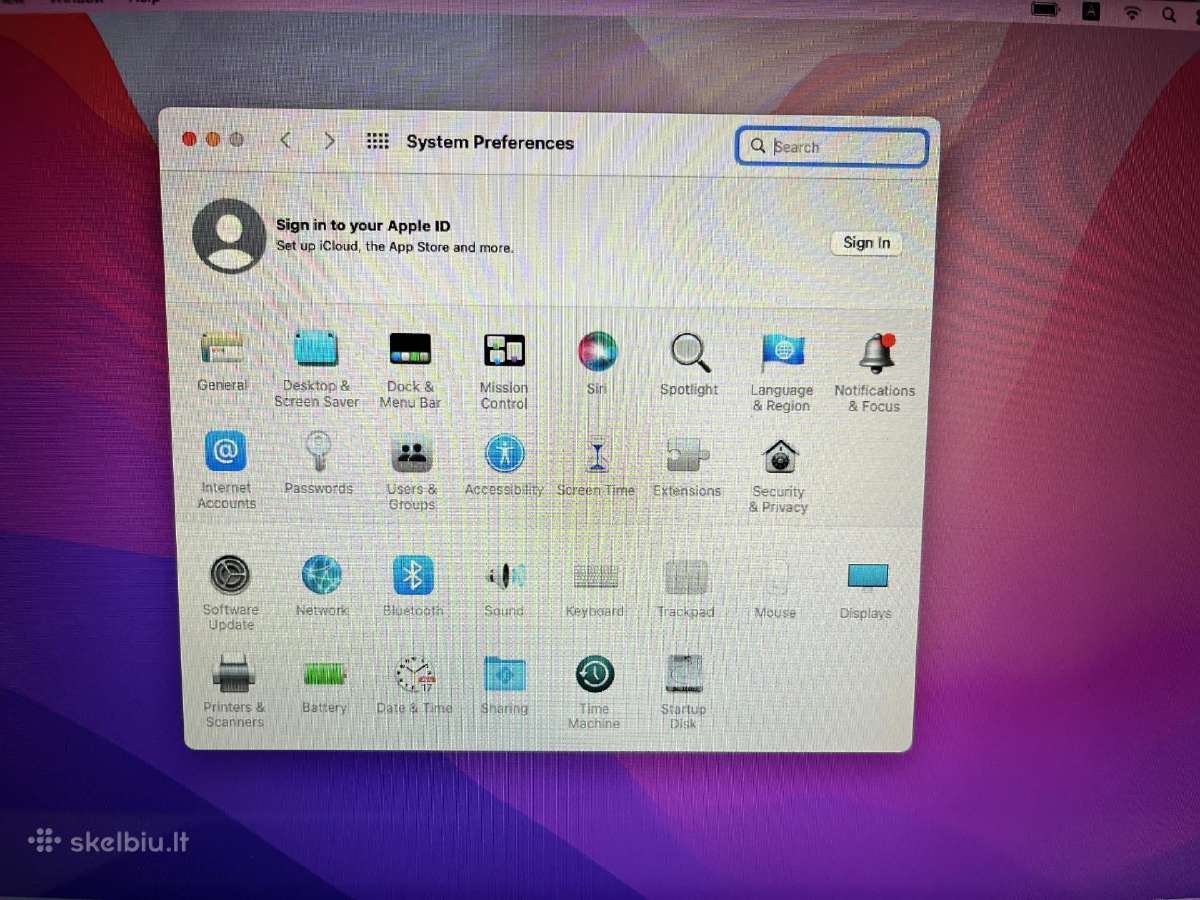Click the System Preferences search field
This screenshot has height=900, width=1200.
(832, 147)
